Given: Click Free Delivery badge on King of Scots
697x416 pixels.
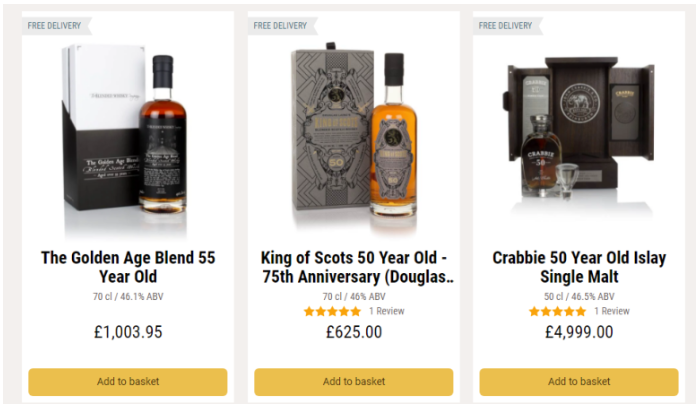Looking at the screenshot, I should [282, 26].
